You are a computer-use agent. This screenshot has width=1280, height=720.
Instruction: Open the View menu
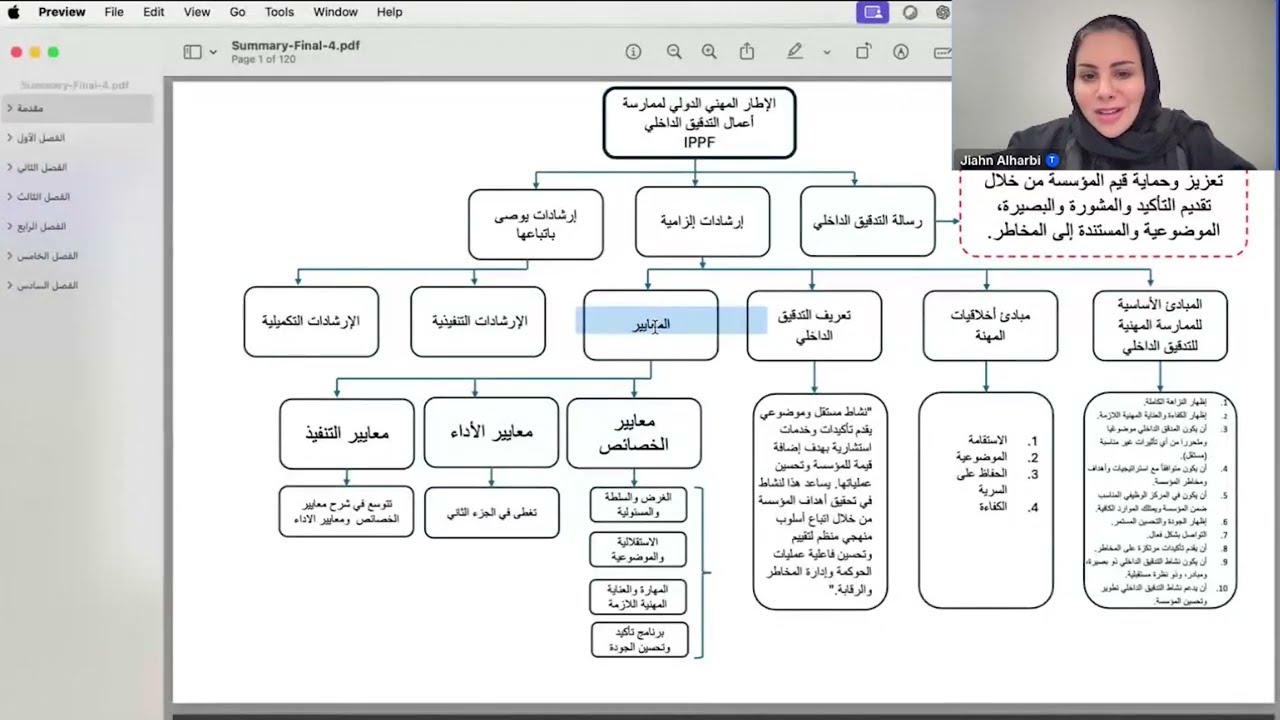point(197,12)
